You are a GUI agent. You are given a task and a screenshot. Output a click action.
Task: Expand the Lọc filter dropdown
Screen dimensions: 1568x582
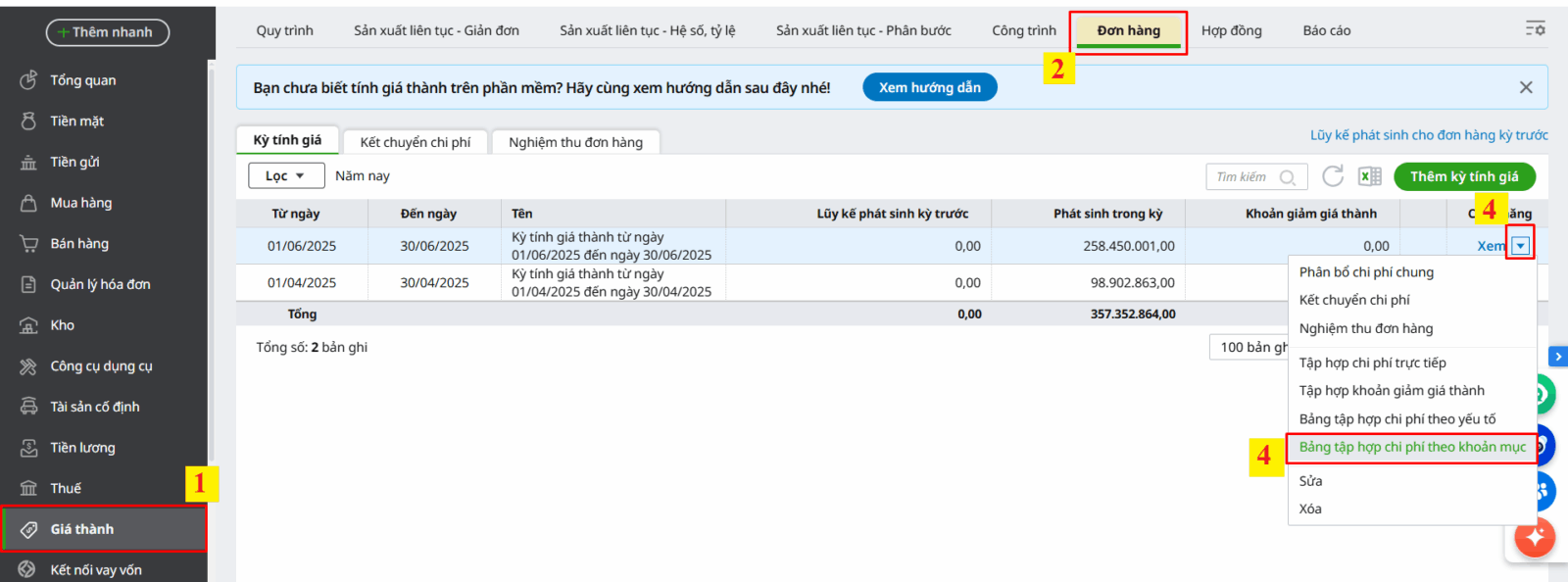pos(284,176)
